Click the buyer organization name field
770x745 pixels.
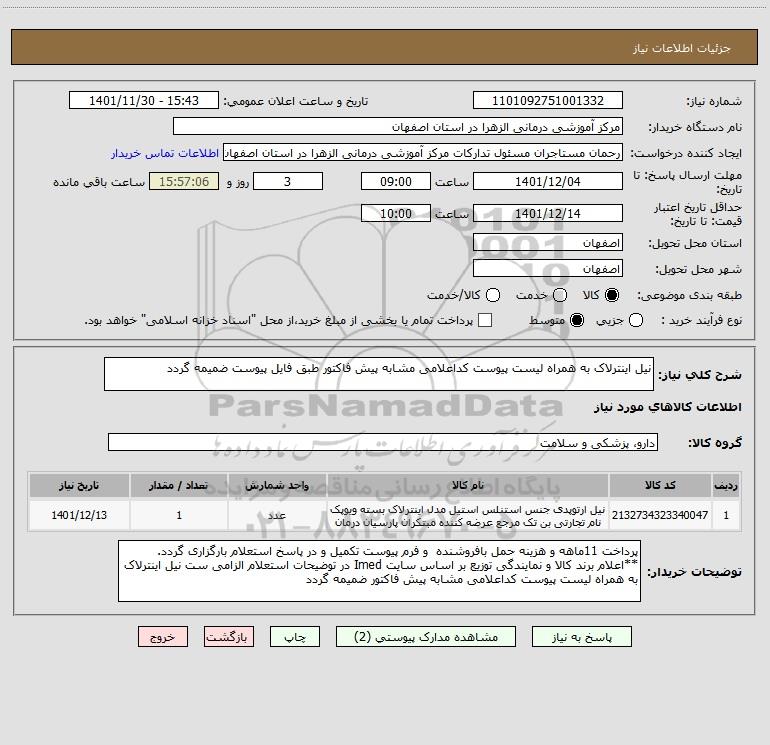[398, 127]
